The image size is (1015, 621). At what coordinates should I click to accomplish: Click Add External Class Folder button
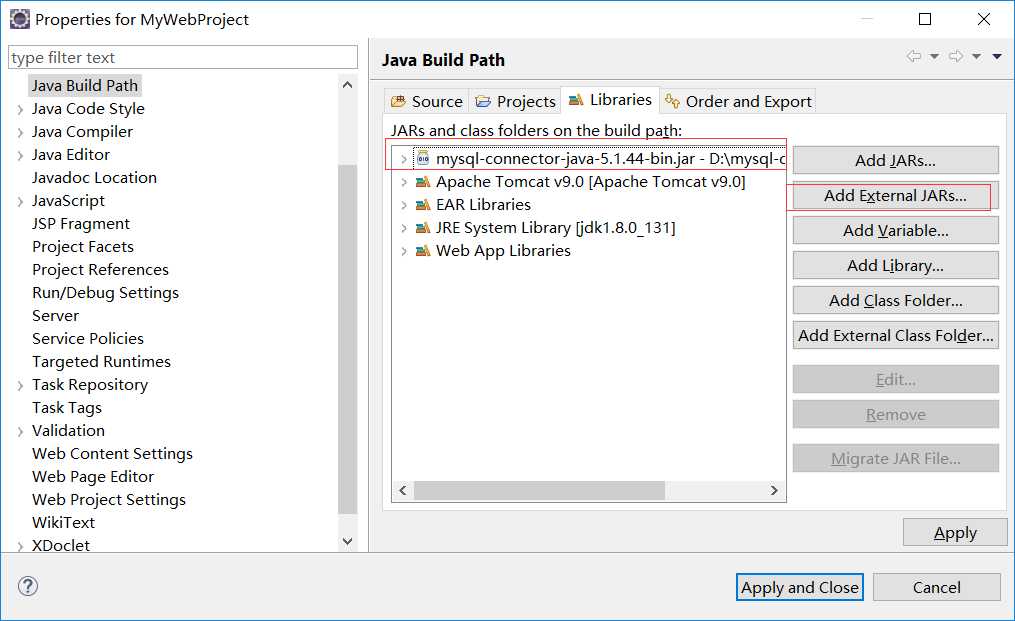[x=895, y=335]
